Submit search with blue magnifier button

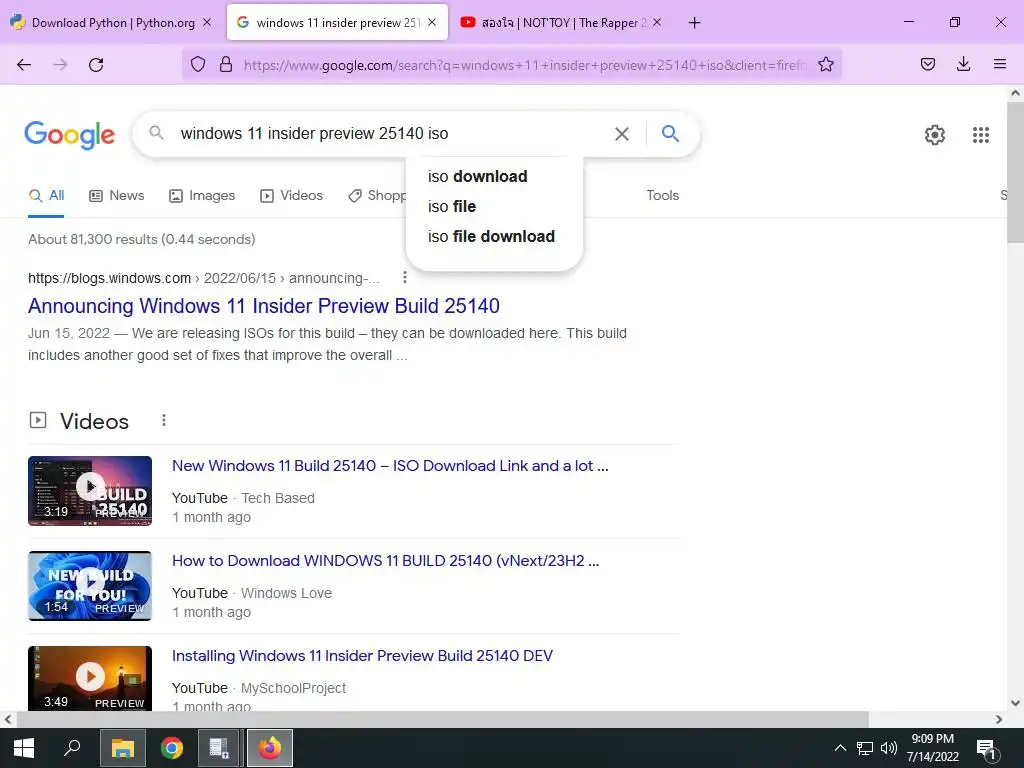coord(670,134)
